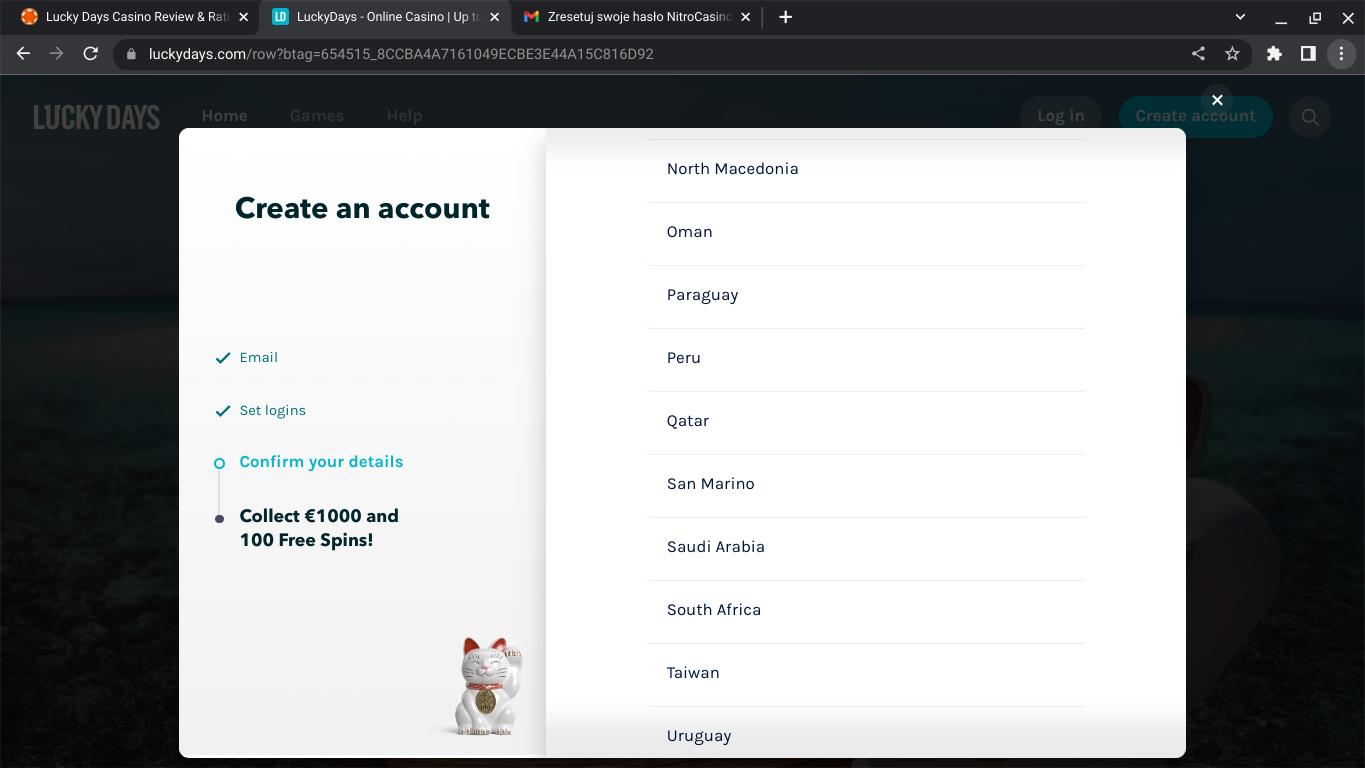
Task: Click the share page icon
Action: 1198,54
